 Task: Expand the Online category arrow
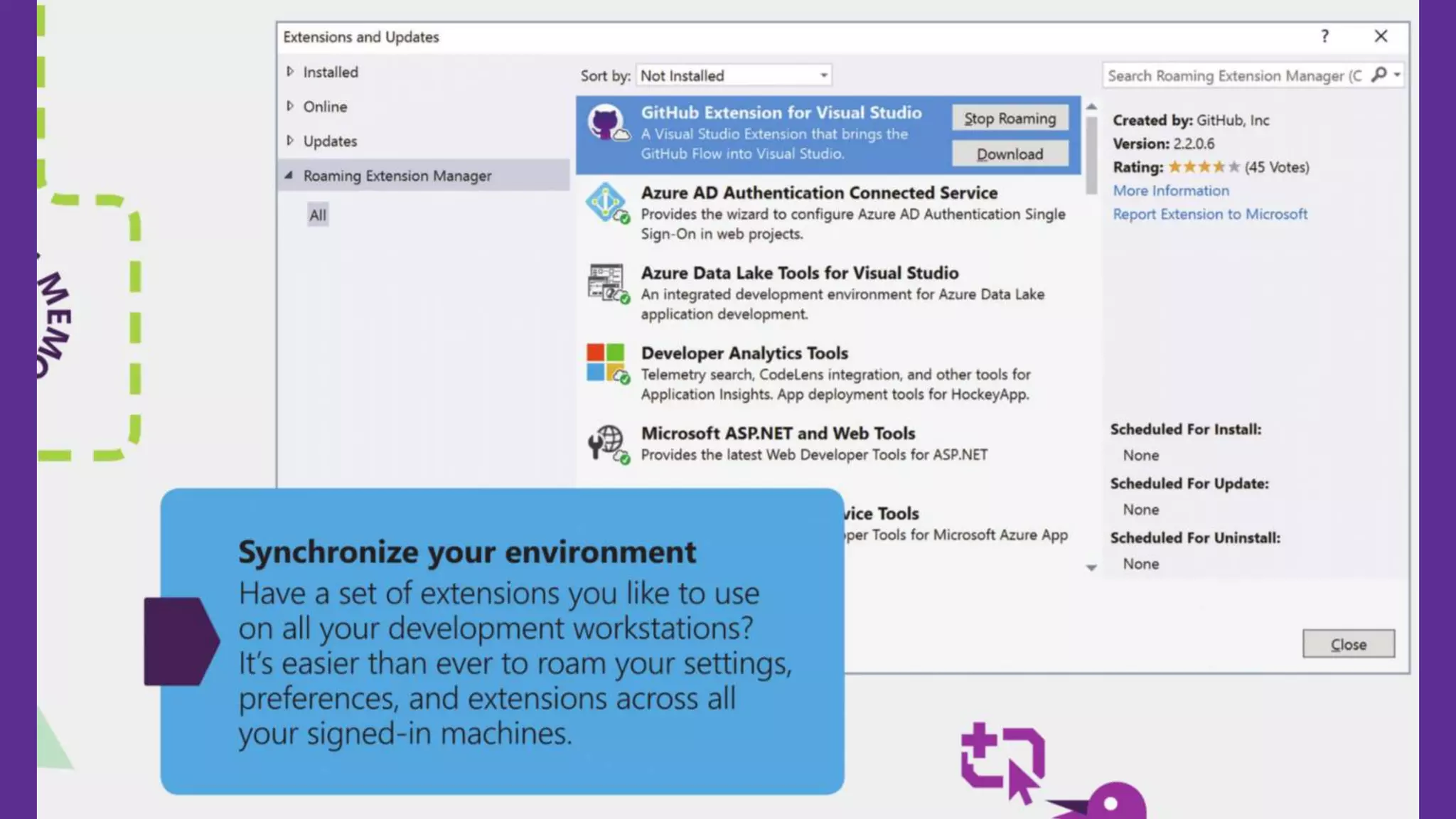(x=290, y=106)
